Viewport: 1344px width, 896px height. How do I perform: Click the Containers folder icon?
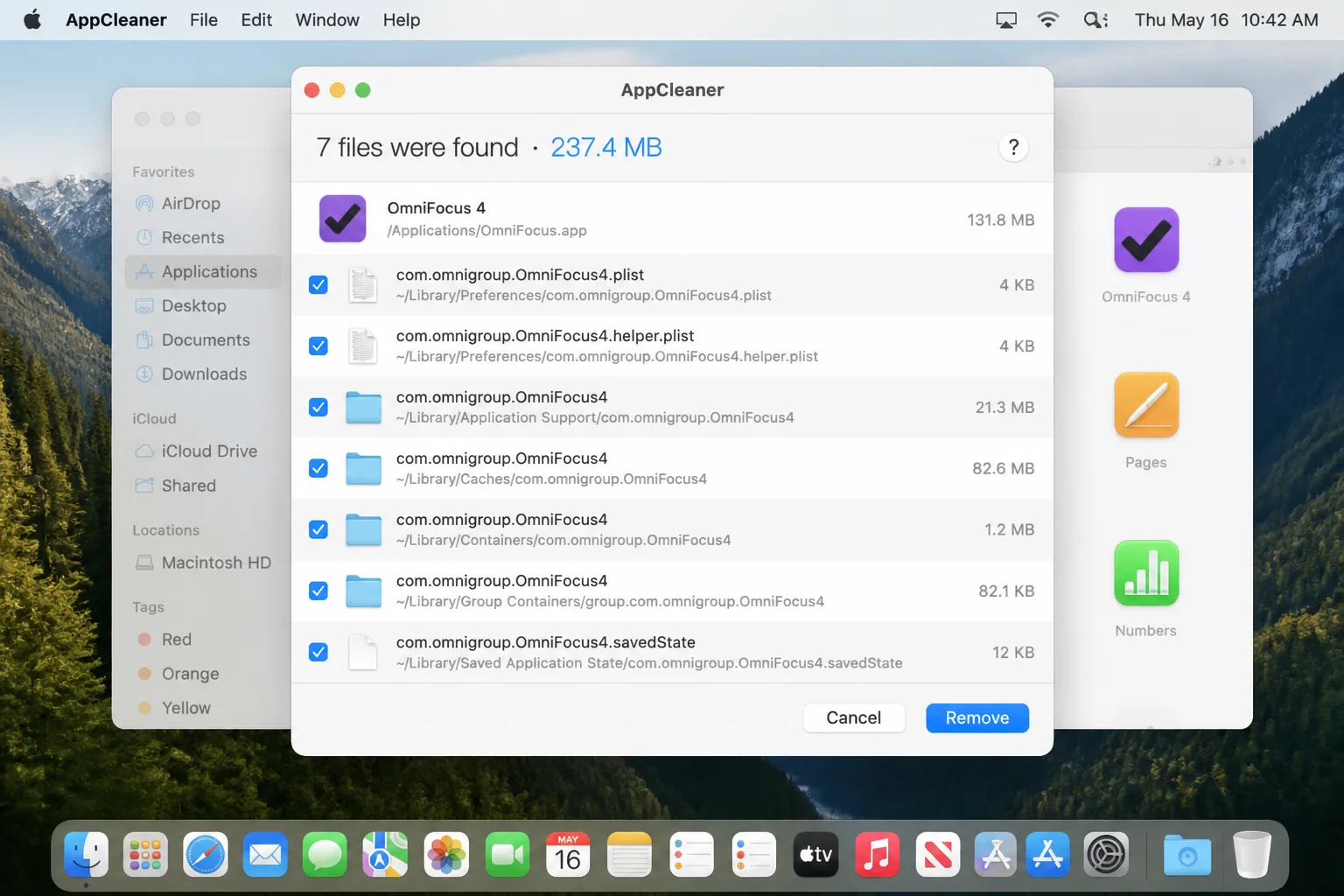coord(363,530)
